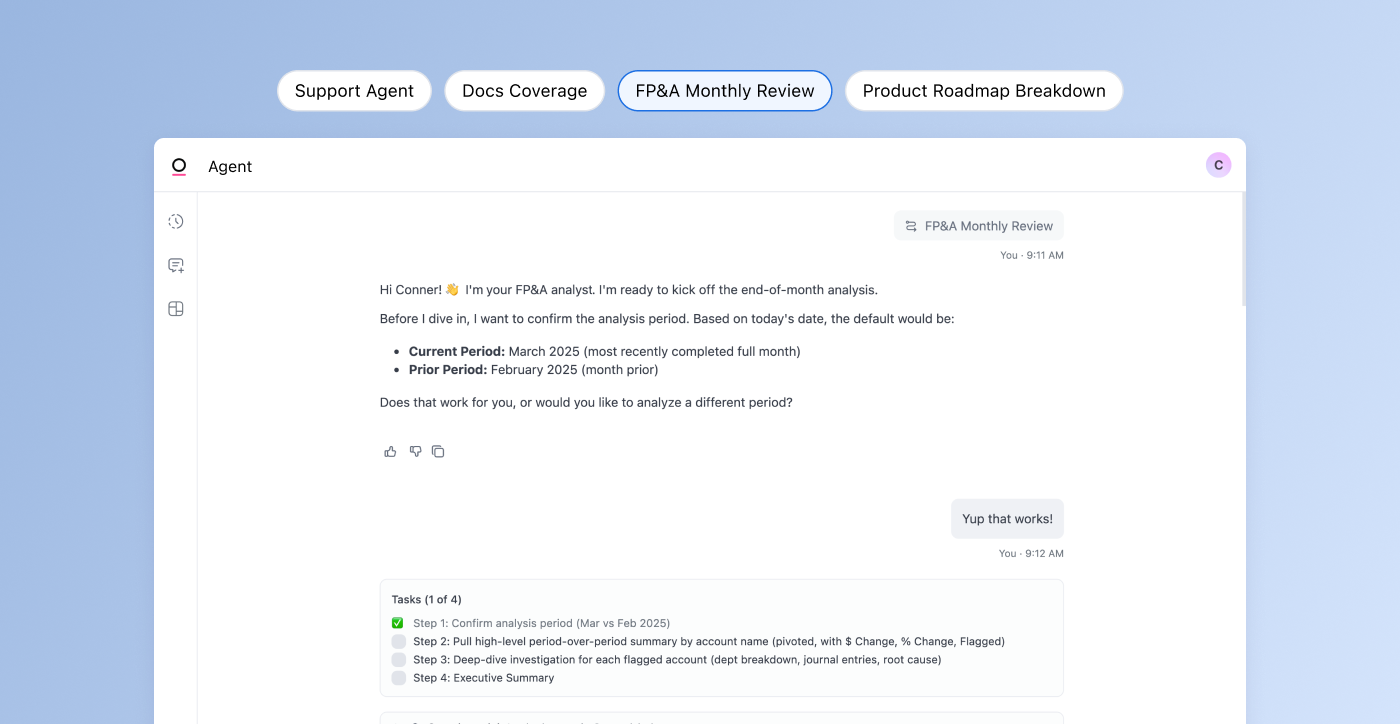
Task: Click the chat vertical scrollbar
Action: click(1243, 250)
